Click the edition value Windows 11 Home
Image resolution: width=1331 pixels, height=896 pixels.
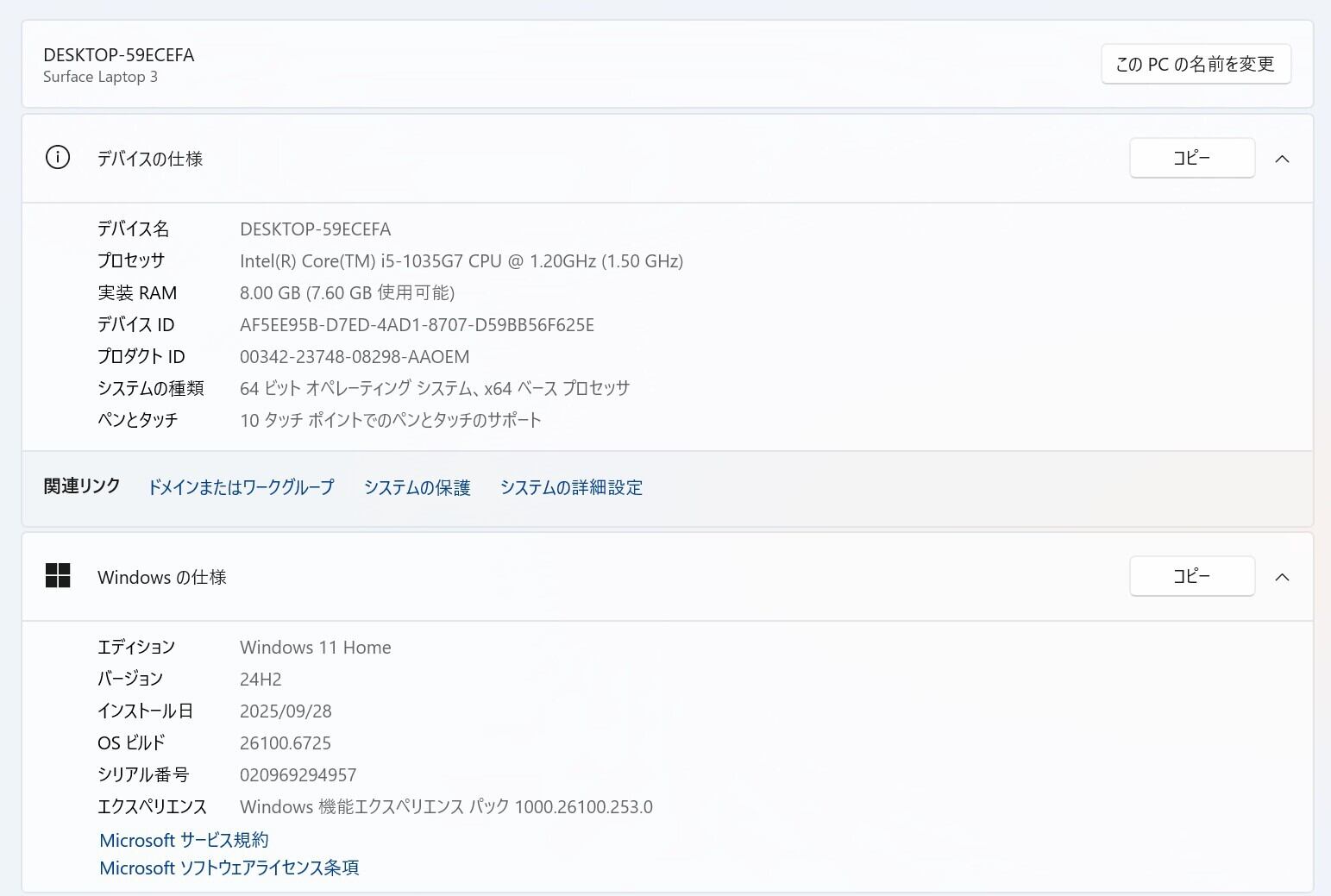tap(316, 648)
